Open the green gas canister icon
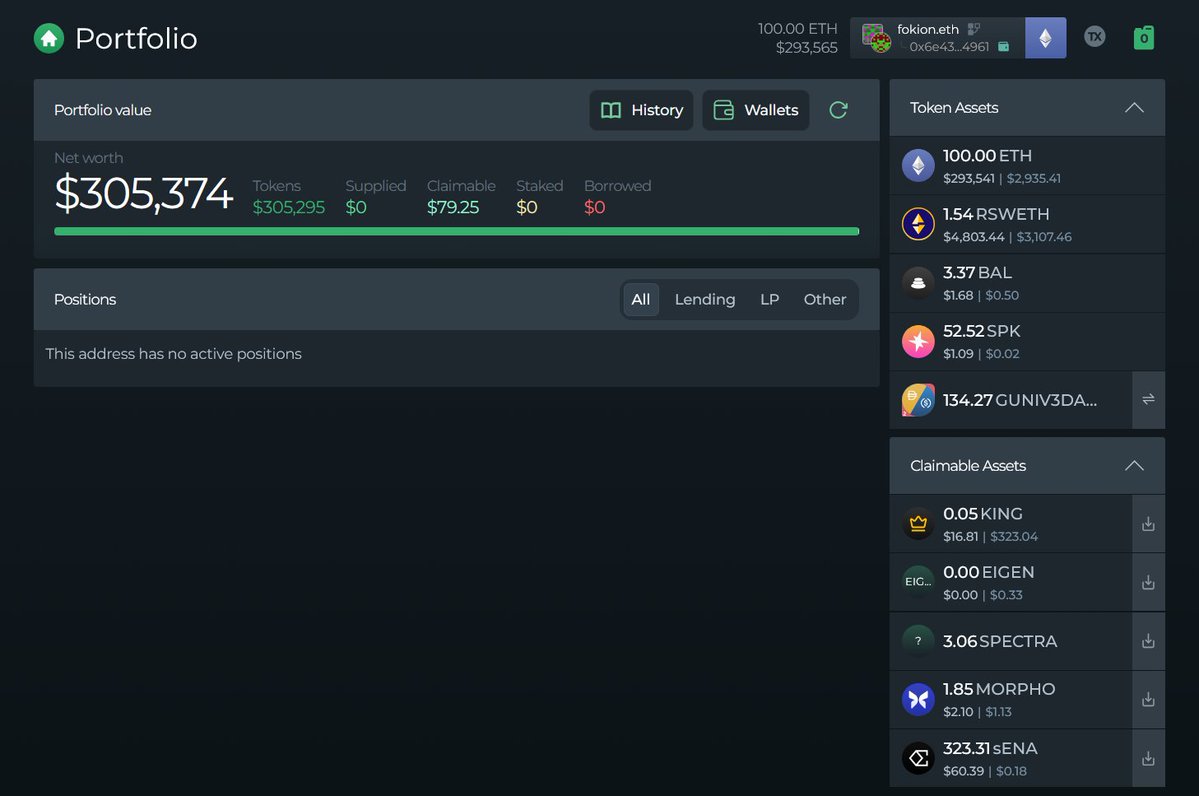Screen dimensions: 1199x796 pos(1143,37)
